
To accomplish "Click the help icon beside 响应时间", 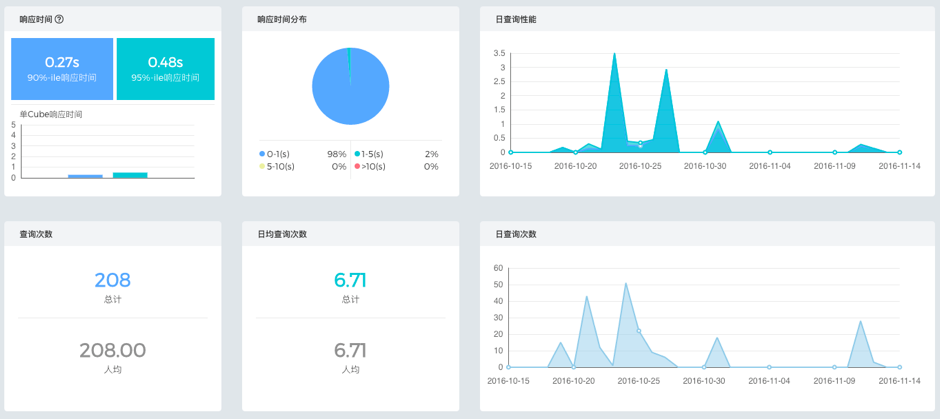I will (x=59, y=19).
